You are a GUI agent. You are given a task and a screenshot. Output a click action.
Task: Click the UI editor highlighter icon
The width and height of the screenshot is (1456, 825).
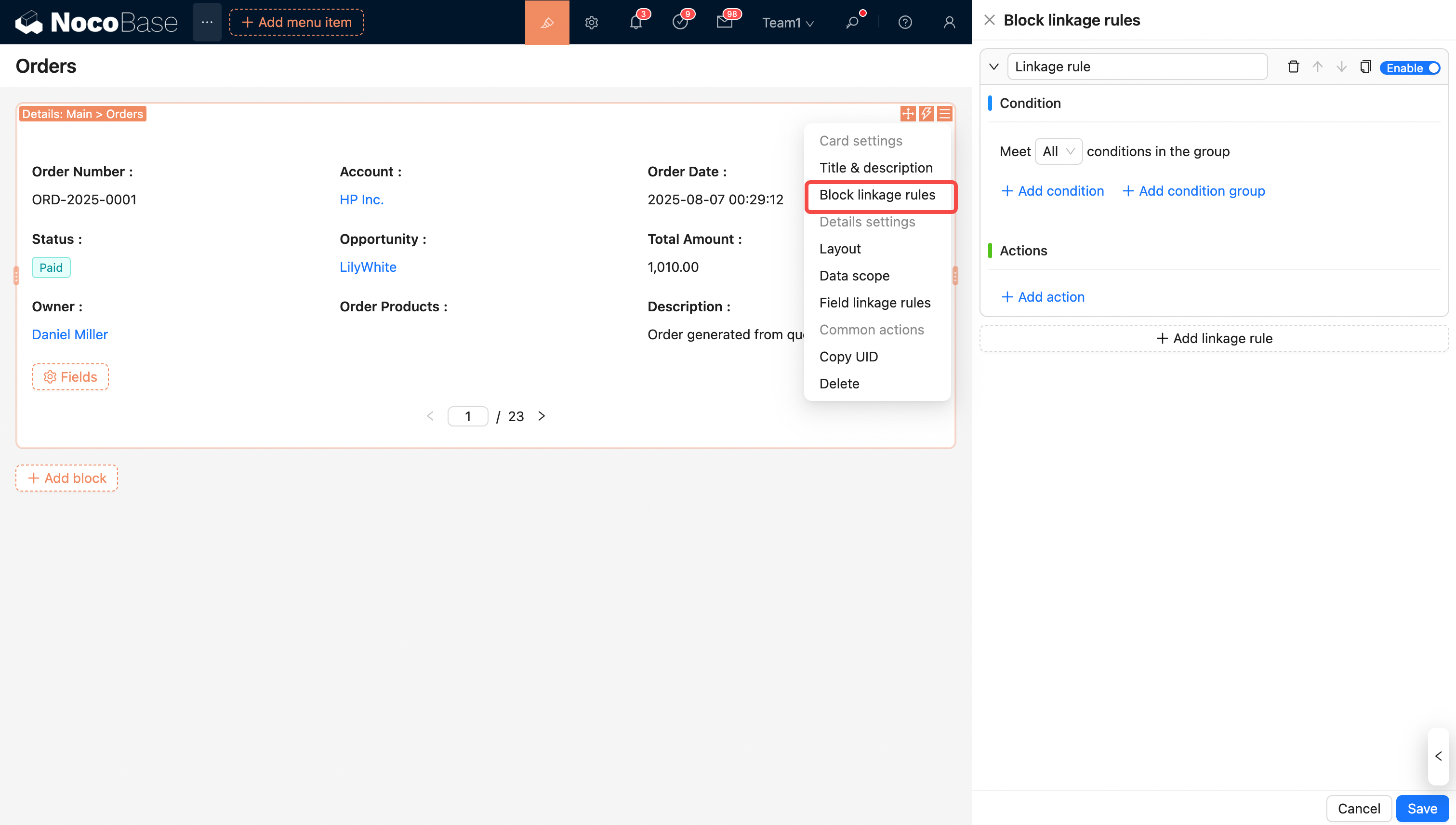(547, 23)
